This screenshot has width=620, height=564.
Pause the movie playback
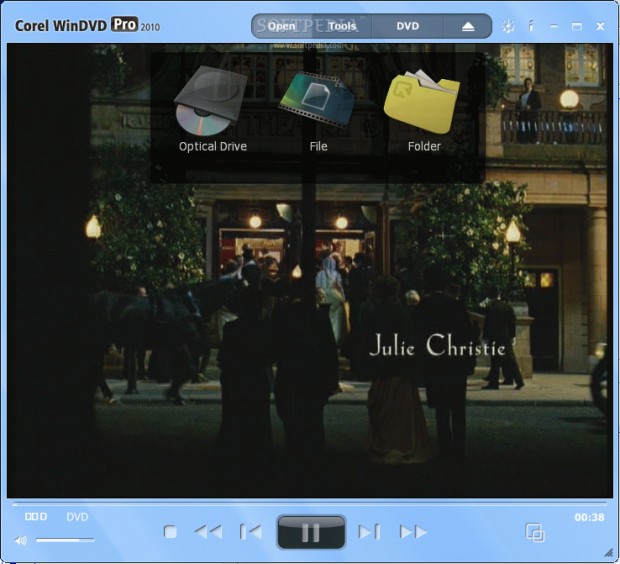click(311, 532)
